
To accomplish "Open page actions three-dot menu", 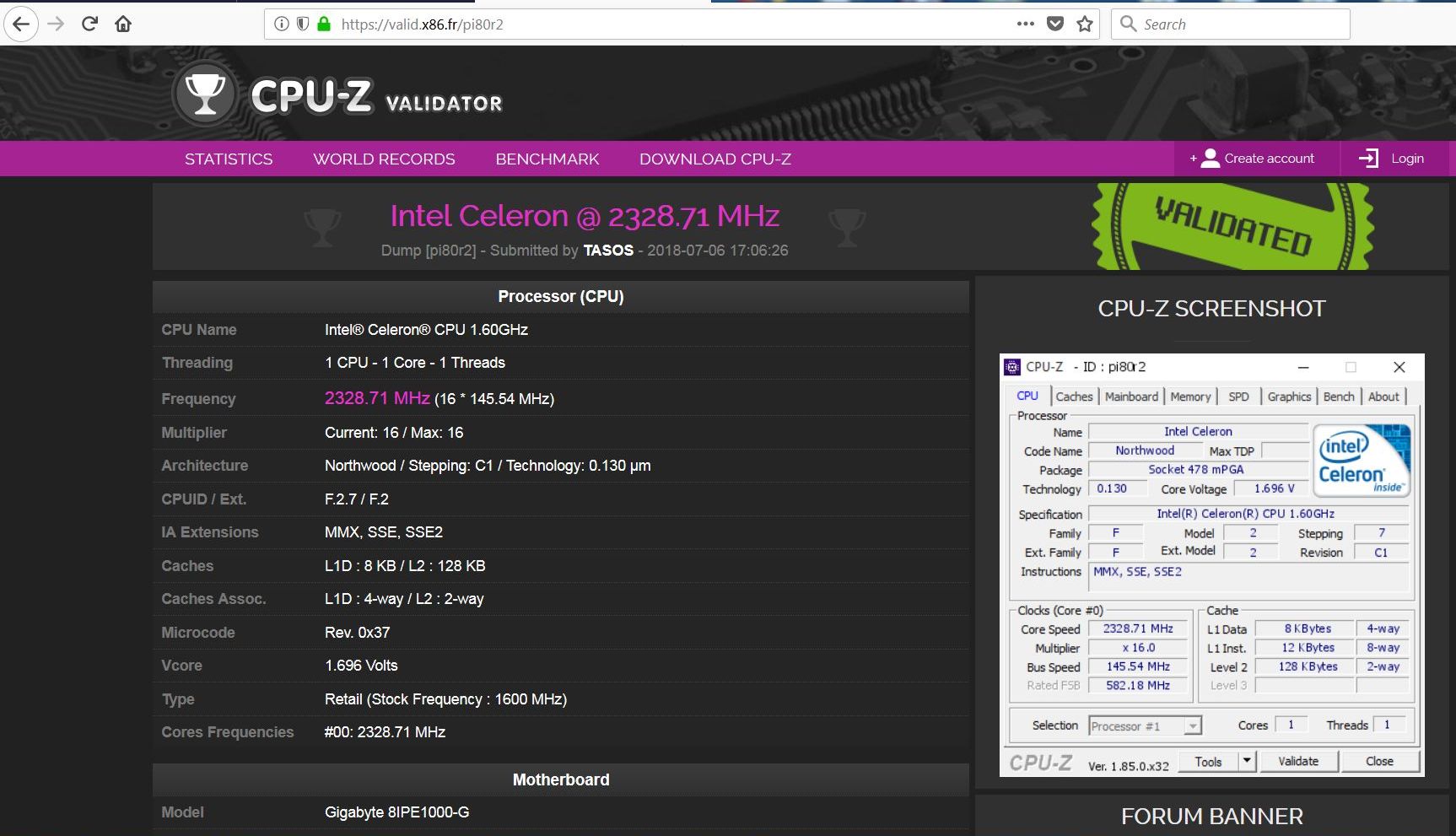I will point(1025,24).
